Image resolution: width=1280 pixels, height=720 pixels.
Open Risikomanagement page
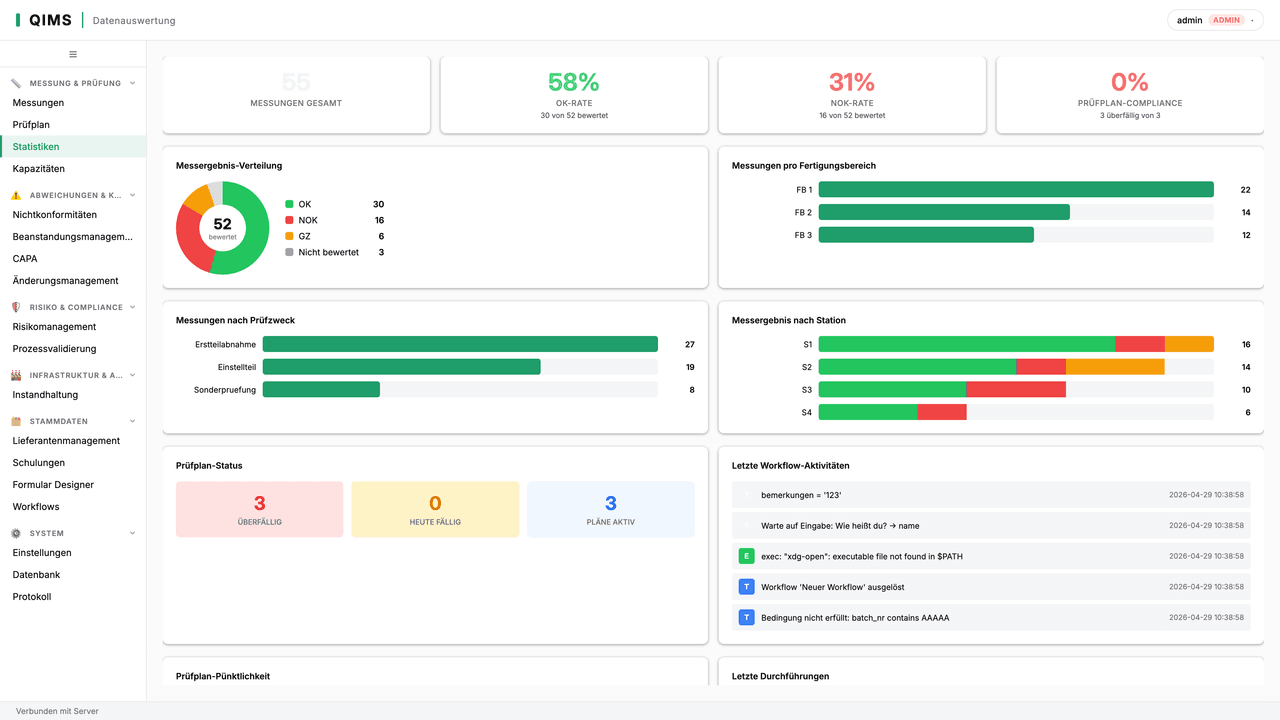coord(73,327)
